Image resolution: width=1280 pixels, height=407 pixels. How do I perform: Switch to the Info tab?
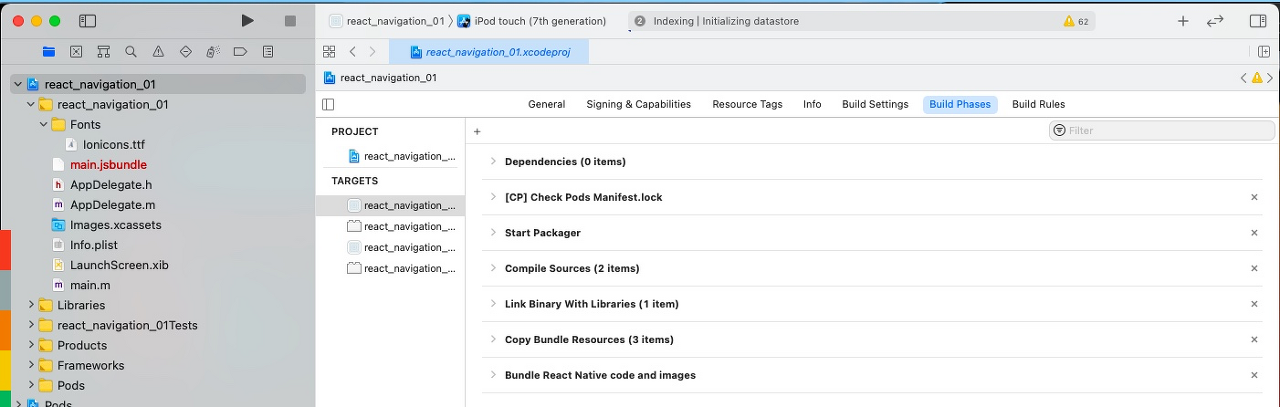[x=812, y=104]
